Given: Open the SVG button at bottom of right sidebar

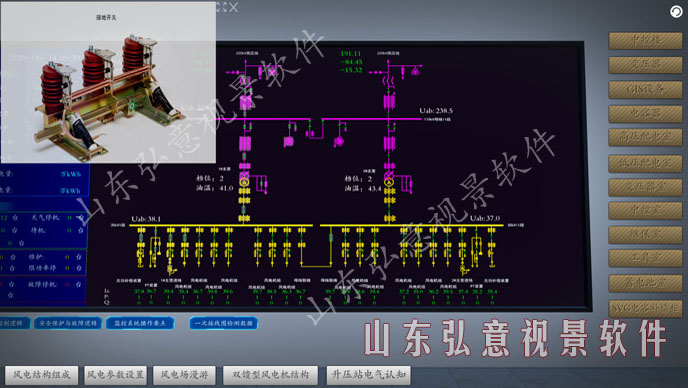Looking at the screenshot, I should click(x=645, y=309).
